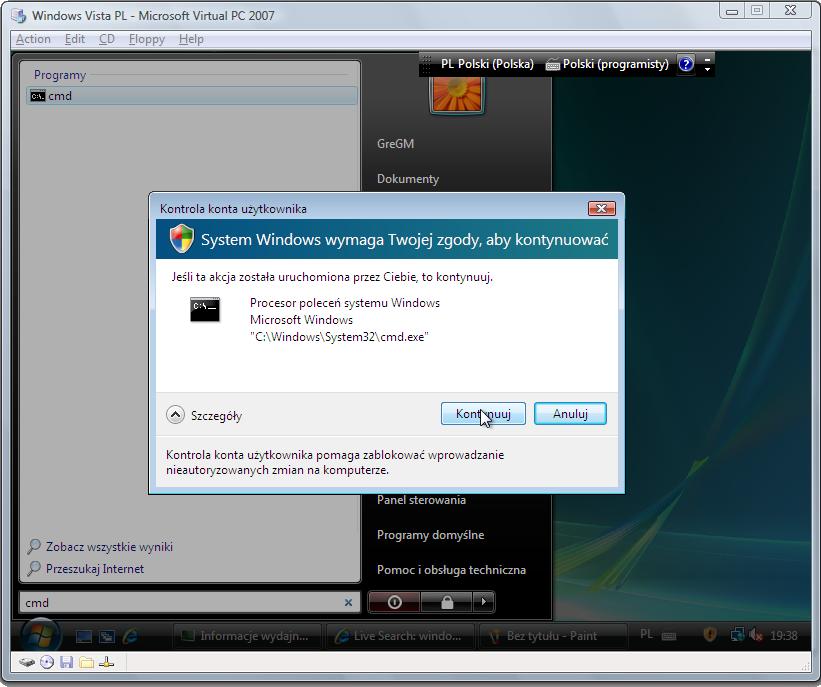Click the shared folders status icon

(86, 663)
